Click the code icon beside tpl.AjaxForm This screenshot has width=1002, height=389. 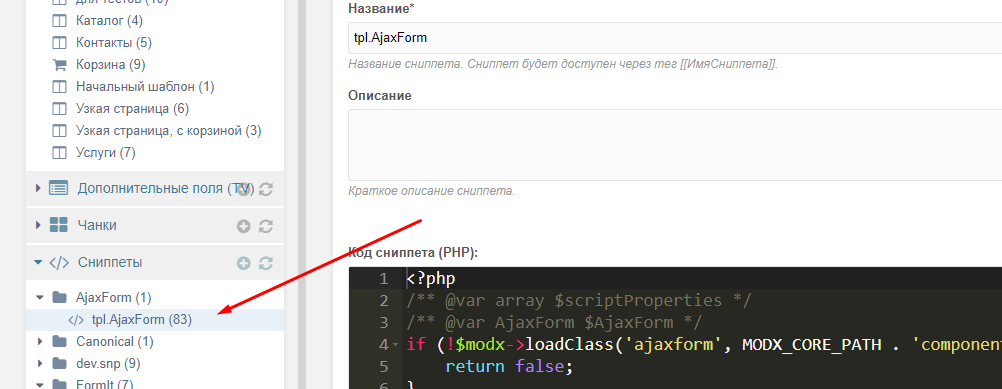click(75, 319)
